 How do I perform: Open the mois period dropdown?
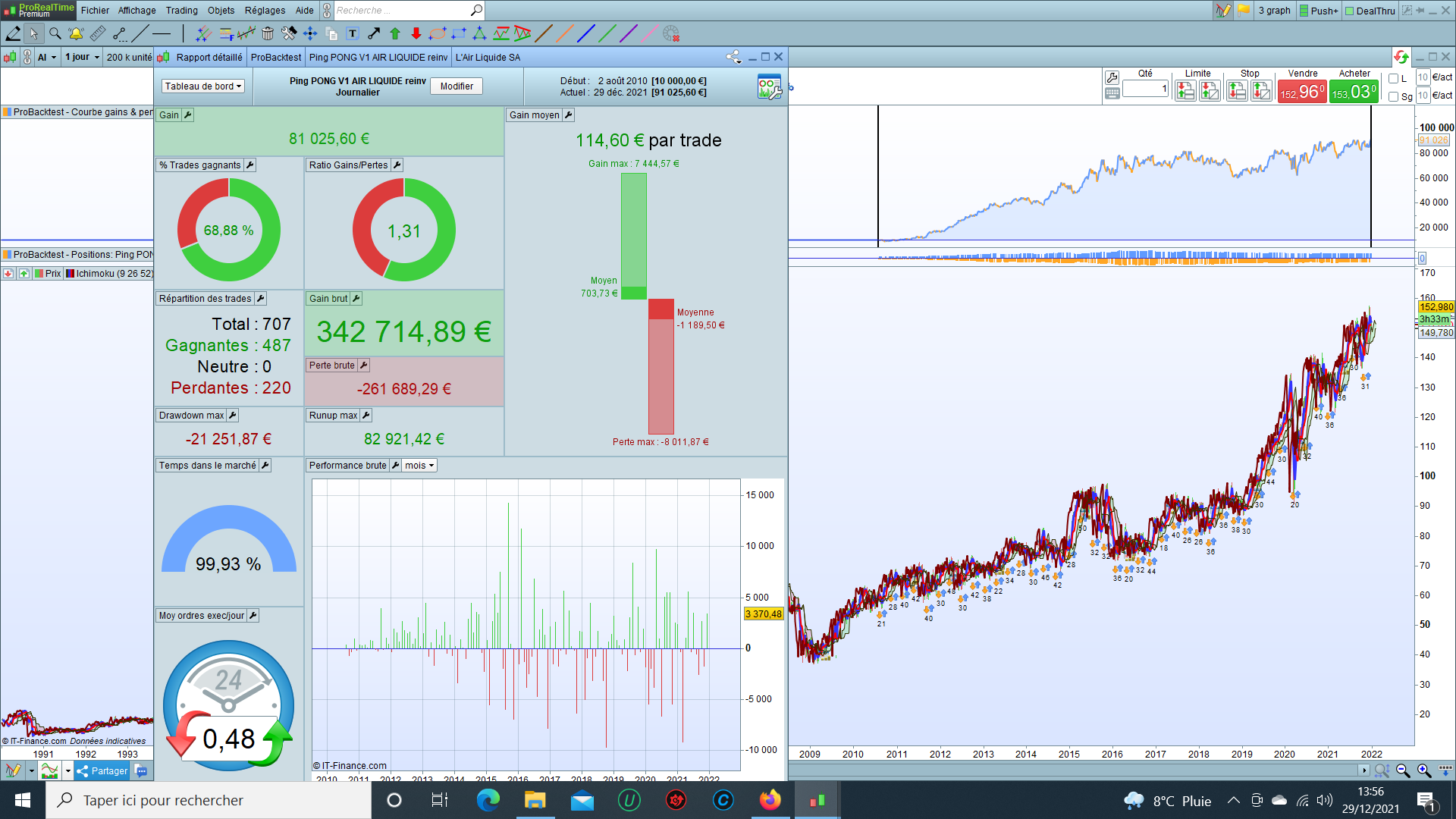pos(419,466)
